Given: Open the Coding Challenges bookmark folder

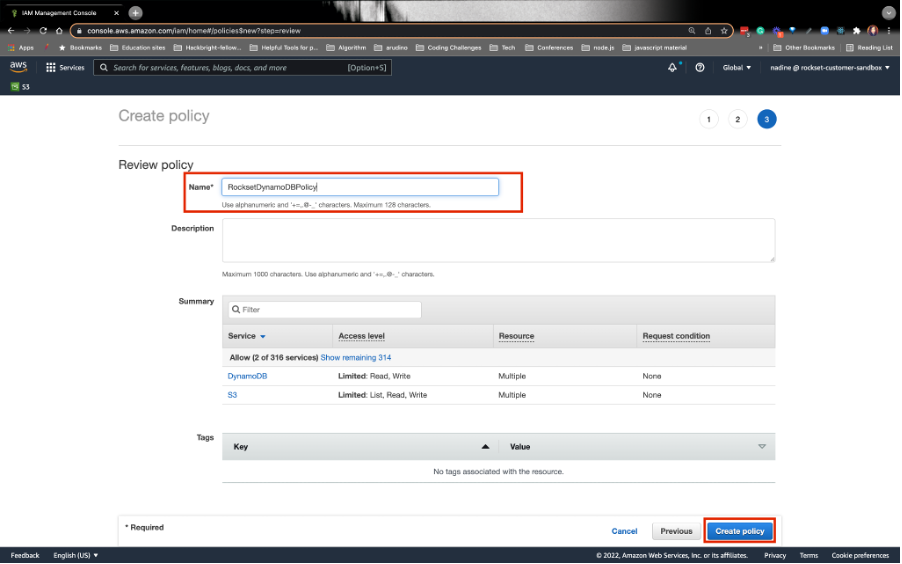Looking at the screenshot, I should point(448,48).
